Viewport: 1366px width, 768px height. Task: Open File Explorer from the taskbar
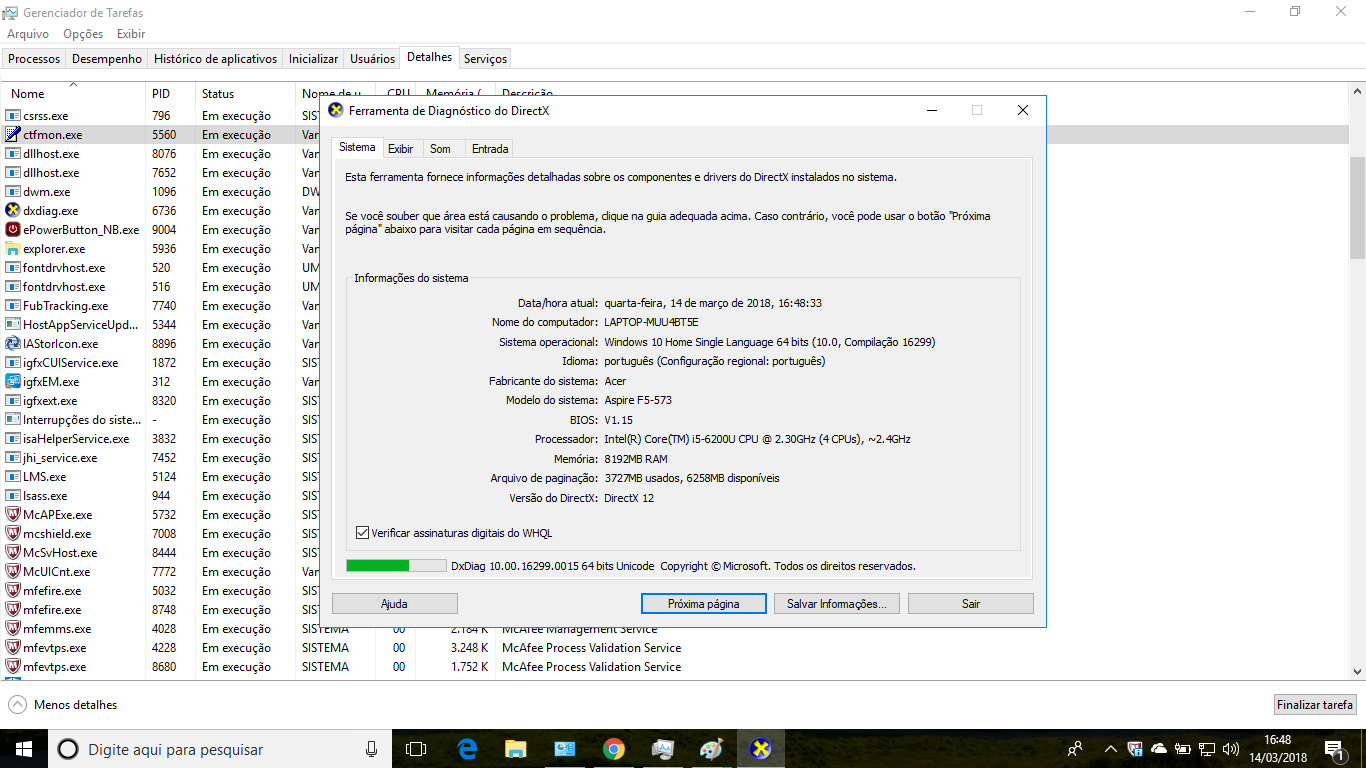coord(515,748)
